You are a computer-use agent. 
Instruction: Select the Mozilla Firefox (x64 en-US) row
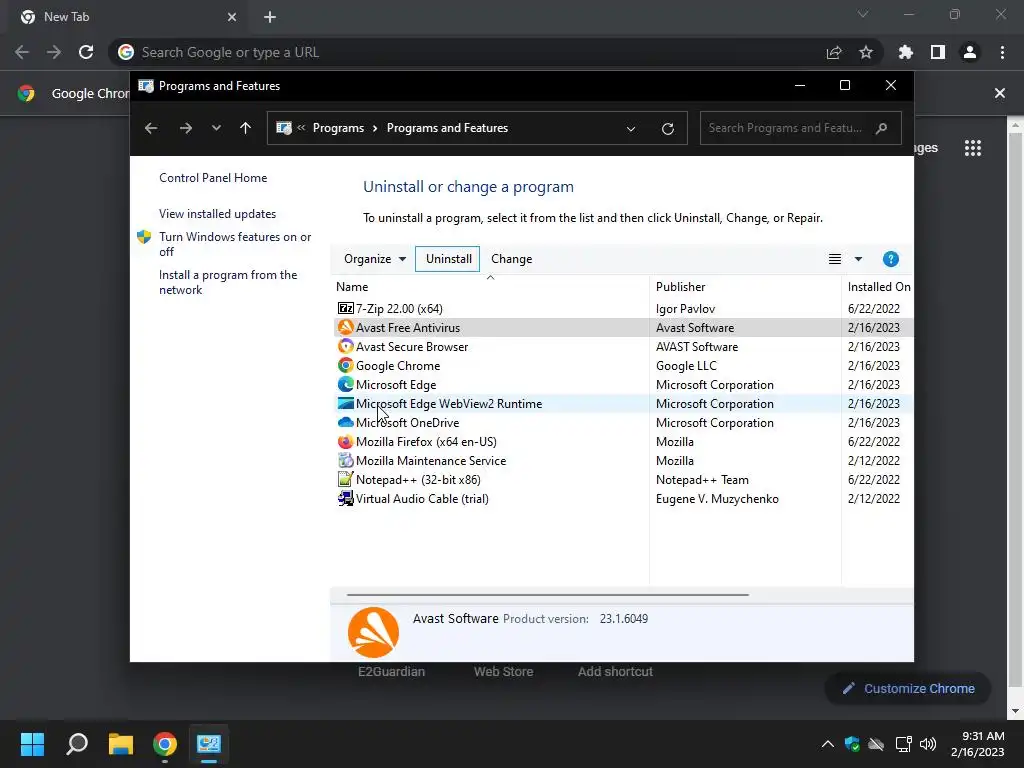click(623, 441)
